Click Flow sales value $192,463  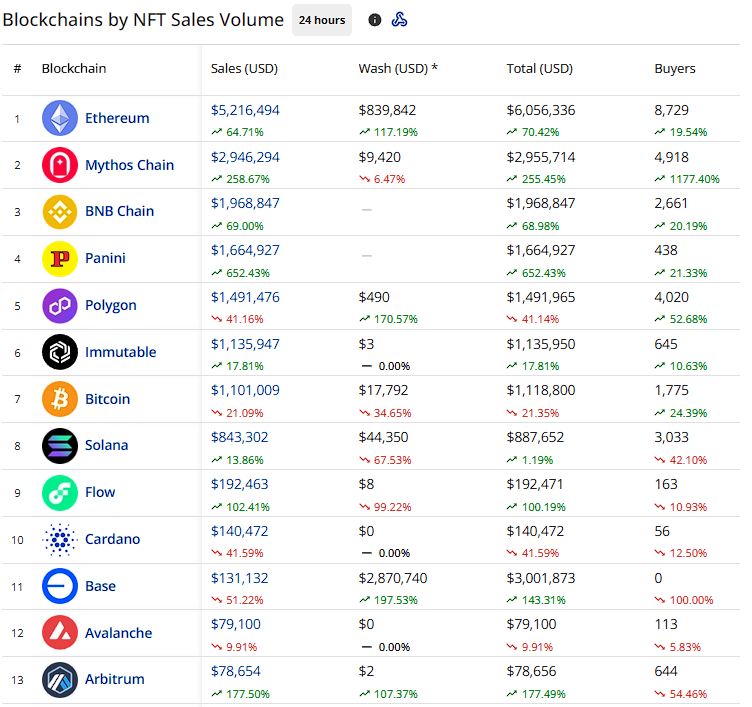click(x=239, y=484)
